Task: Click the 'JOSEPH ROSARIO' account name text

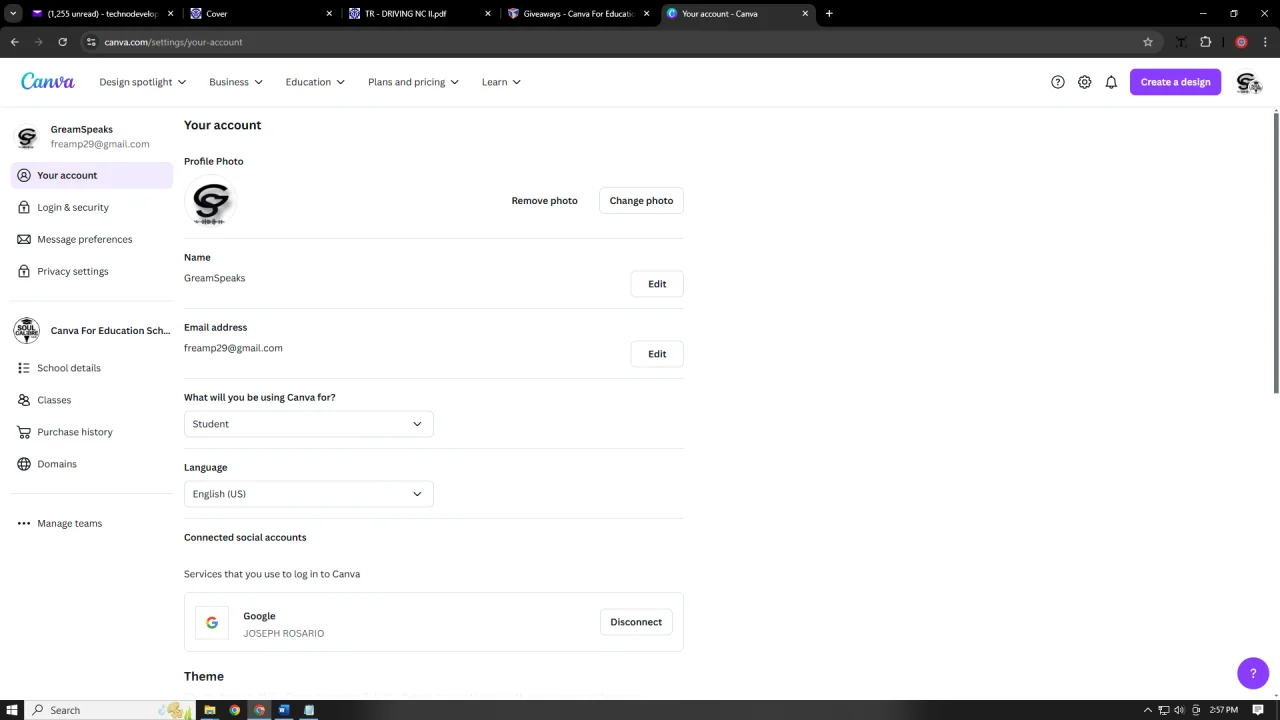Action: 283,633
